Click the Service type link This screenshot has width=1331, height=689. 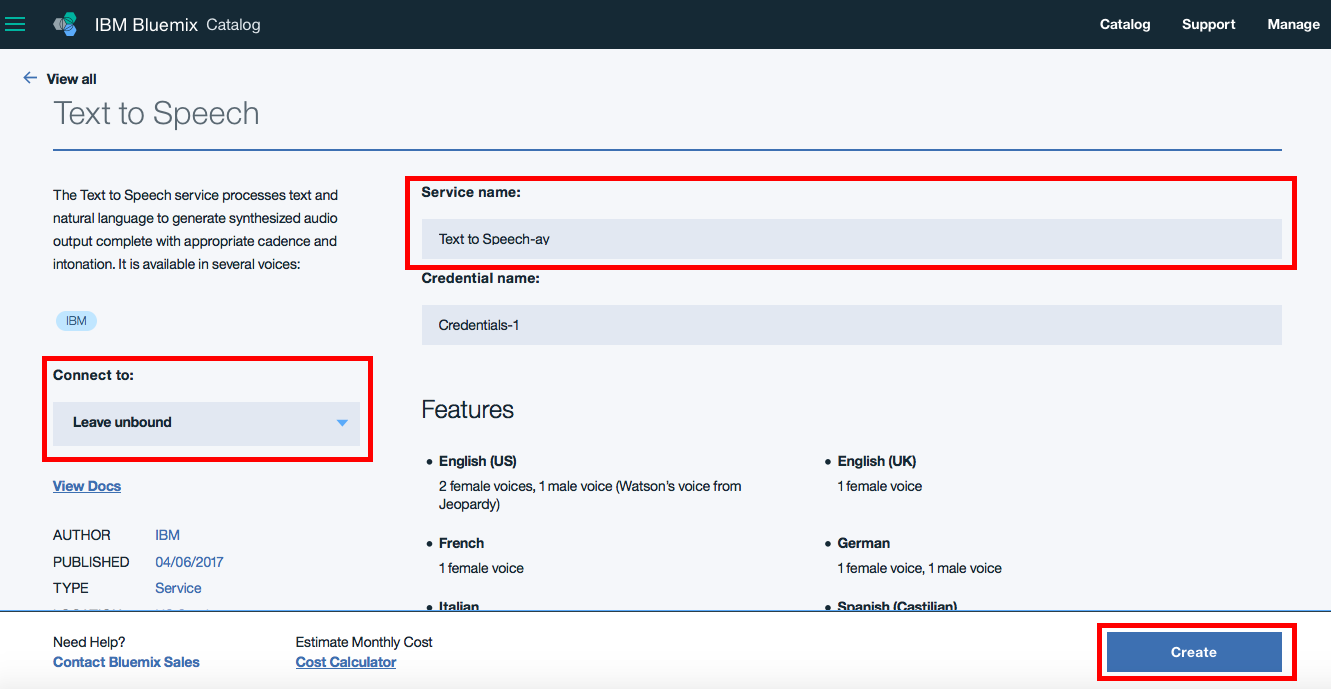point(178,588)
